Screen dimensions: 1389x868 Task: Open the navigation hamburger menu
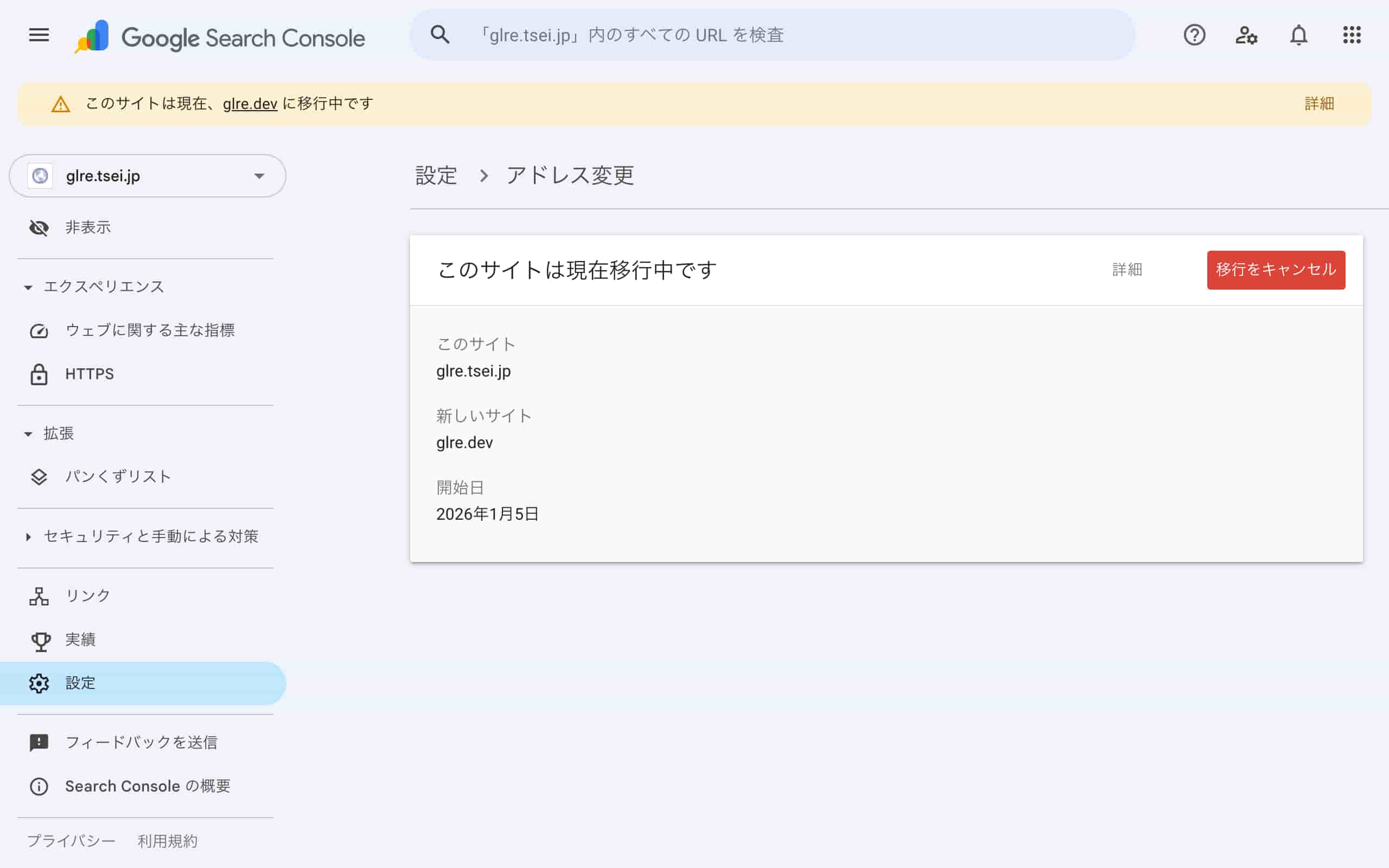(39, 35)
